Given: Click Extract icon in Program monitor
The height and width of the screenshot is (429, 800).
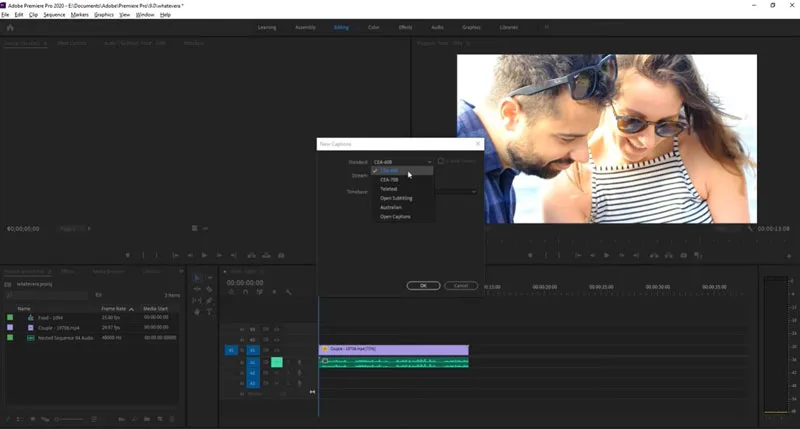Looking at the screenshot, I should click(669, 255).
